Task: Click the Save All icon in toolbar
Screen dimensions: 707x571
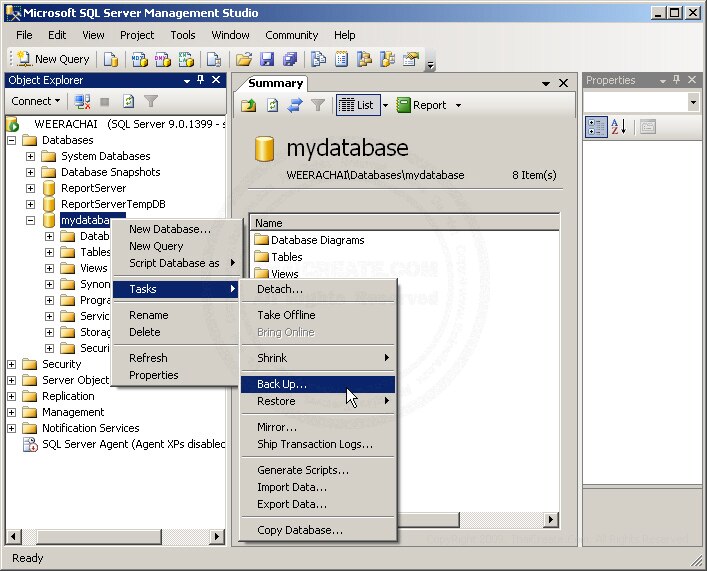Action: (x=290, y=59)
